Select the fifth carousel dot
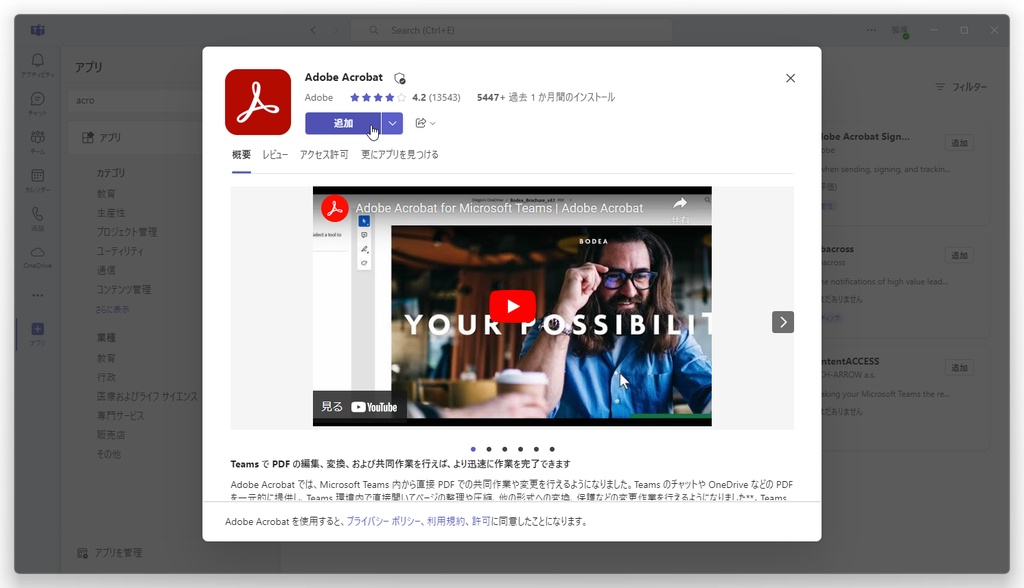 coord(536,449)
